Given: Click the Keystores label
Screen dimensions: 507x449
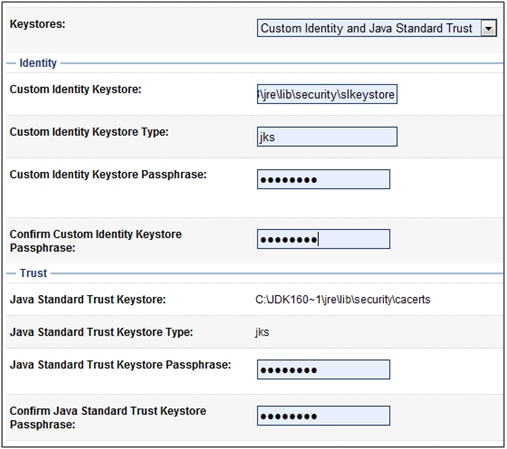Looking at the screenshot, I should pos(38,24).
